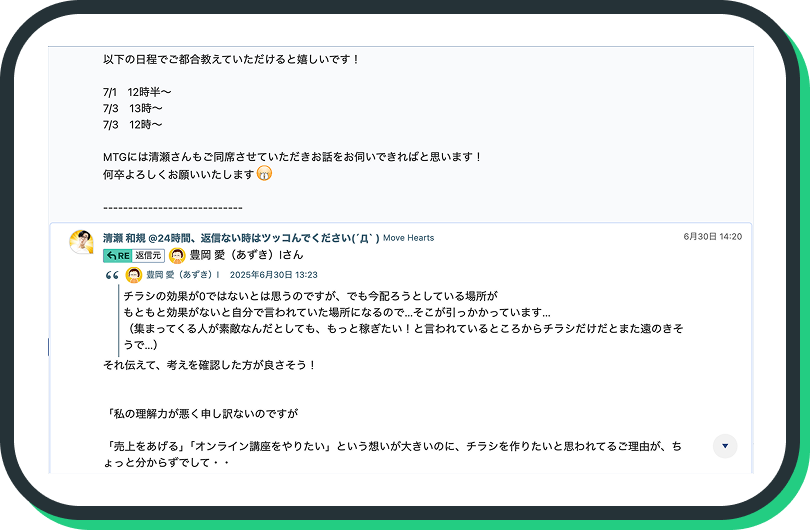Click recipient name 豊岡 愛（あずき）Iさん
The image size is (810, 530).
[246, 255]
